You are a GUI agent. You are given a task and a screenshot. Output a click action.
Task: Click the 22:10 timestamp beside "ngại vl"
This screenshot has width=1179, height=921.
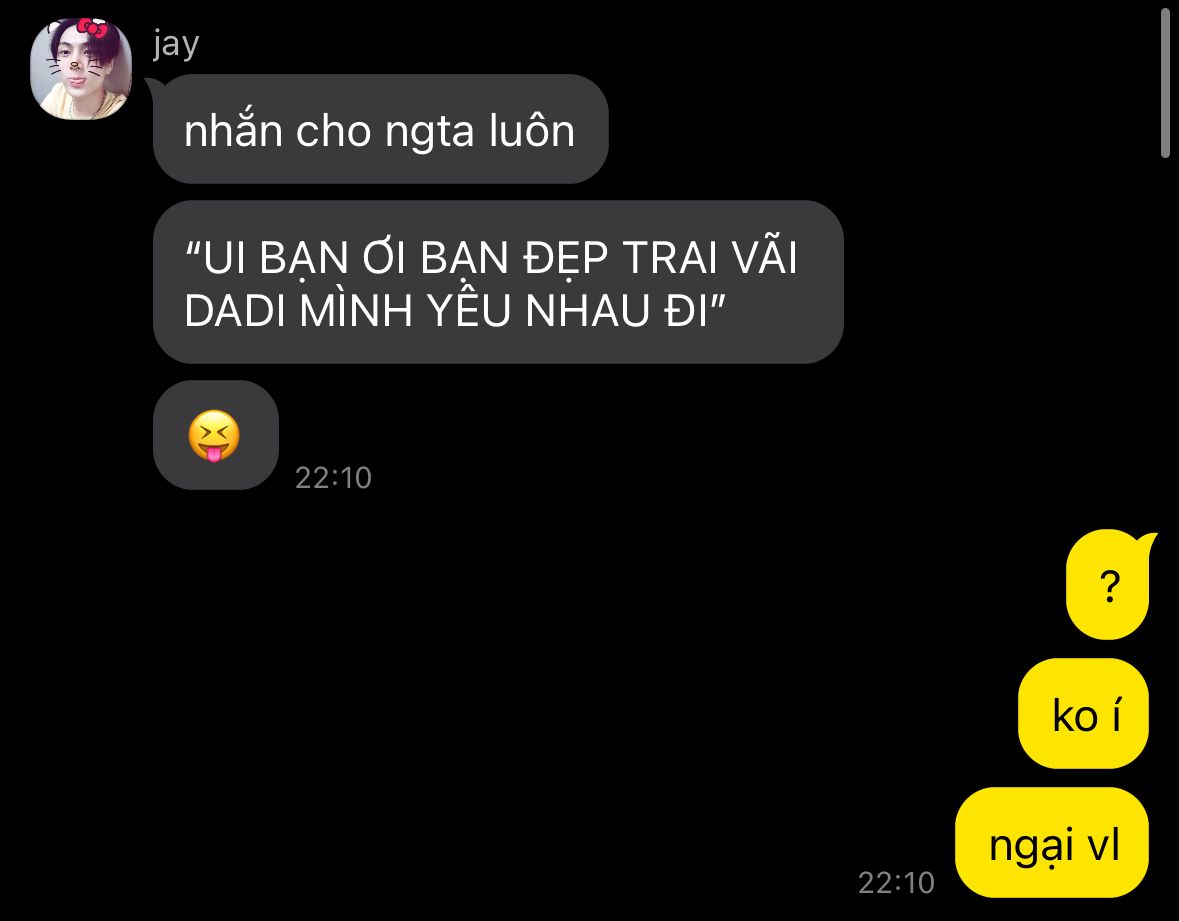point(896,882)
